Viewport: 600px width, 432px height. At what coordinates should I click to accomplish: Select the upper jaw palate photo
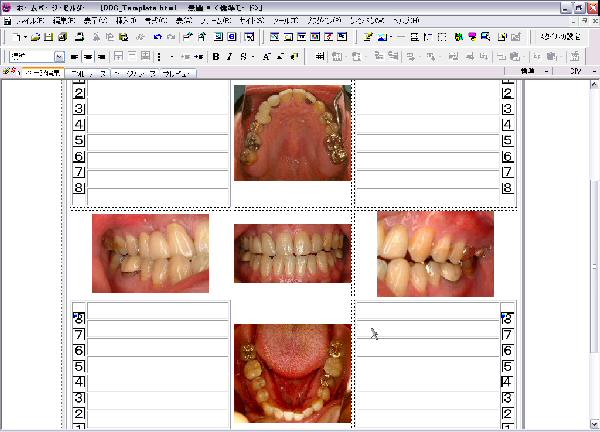pos(293,133)
